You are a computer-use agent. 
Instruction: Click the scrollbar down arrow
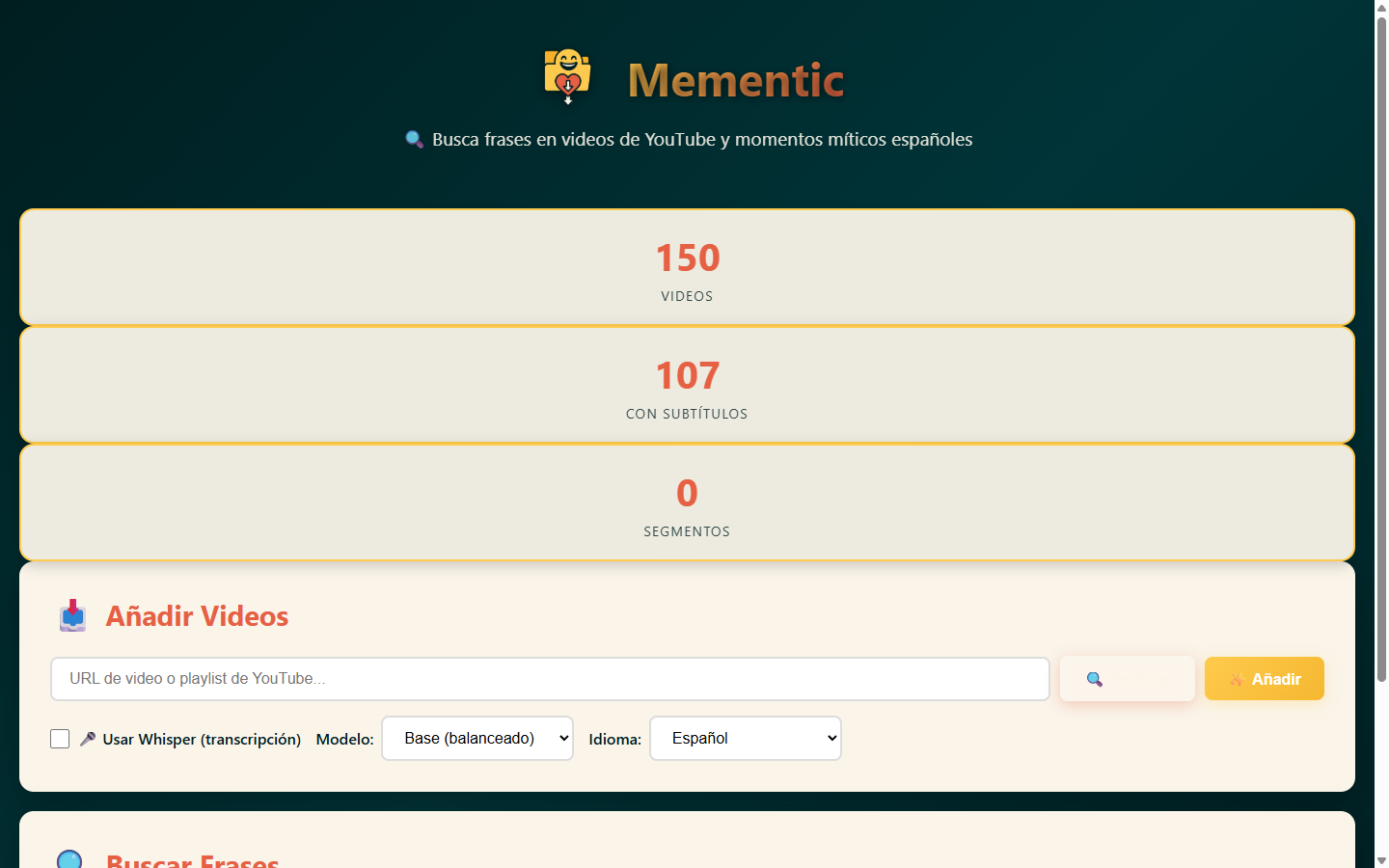pyautogui.click(x=1381, y=860)
